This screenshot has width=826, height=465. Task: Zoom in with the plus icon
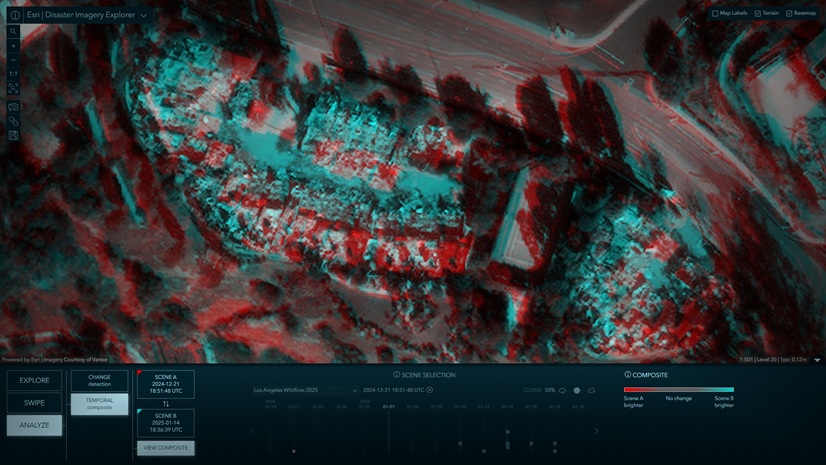[x=14, y=46]
